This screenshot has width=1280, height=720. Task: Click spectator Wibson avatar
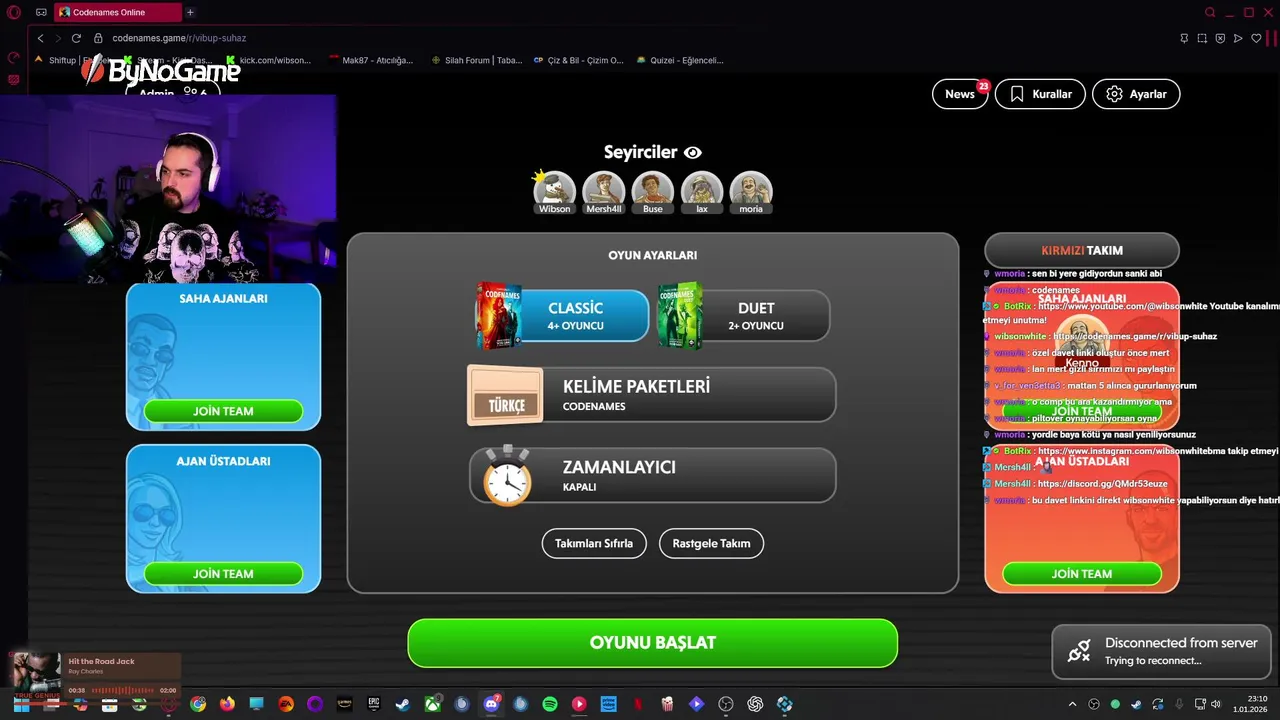click(554, 192)
